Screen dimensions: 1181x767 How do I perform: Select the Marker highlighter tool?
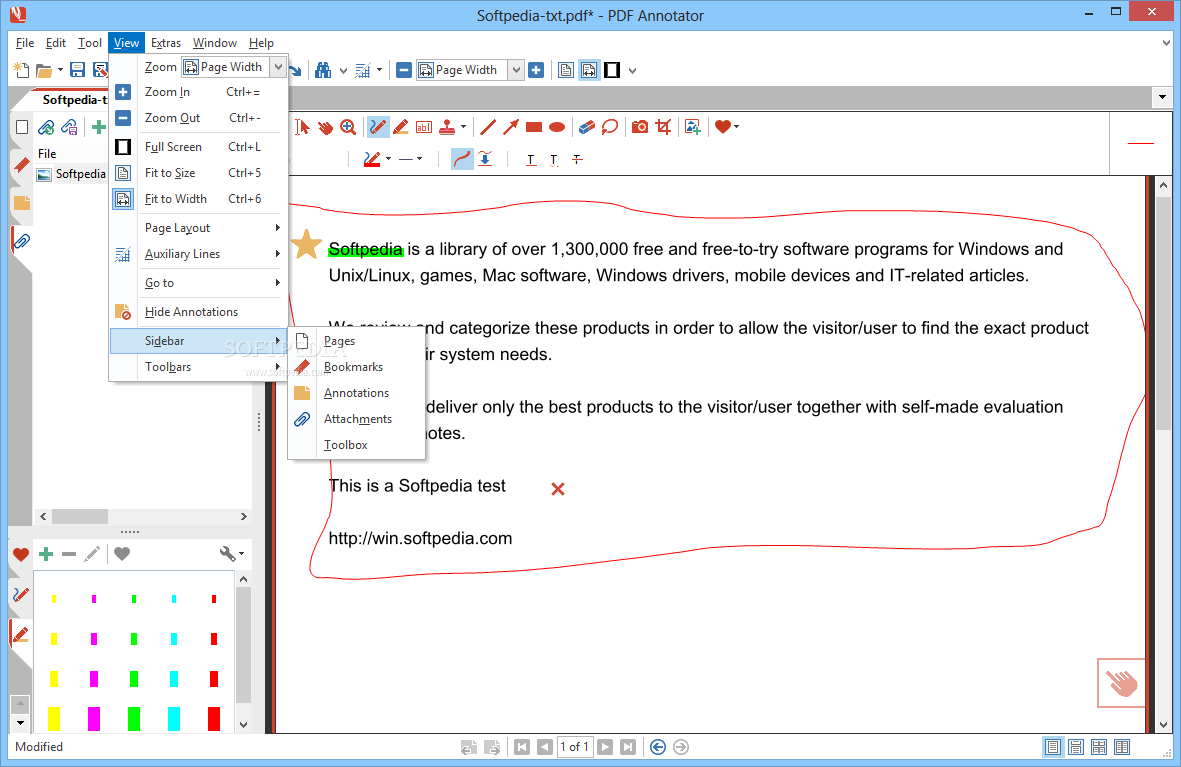pos(401,127)
